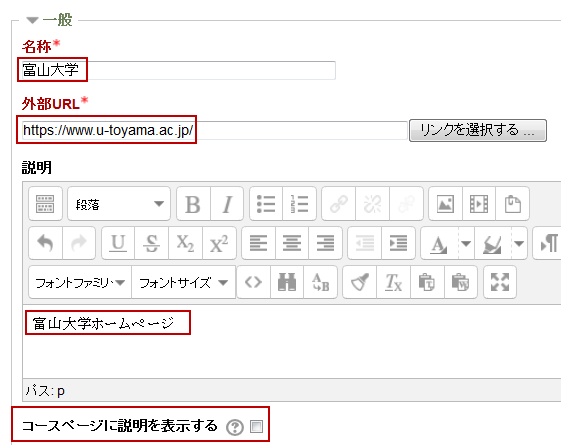Apply subscript formatting
The image size is (561, 445).
(185, 243)
